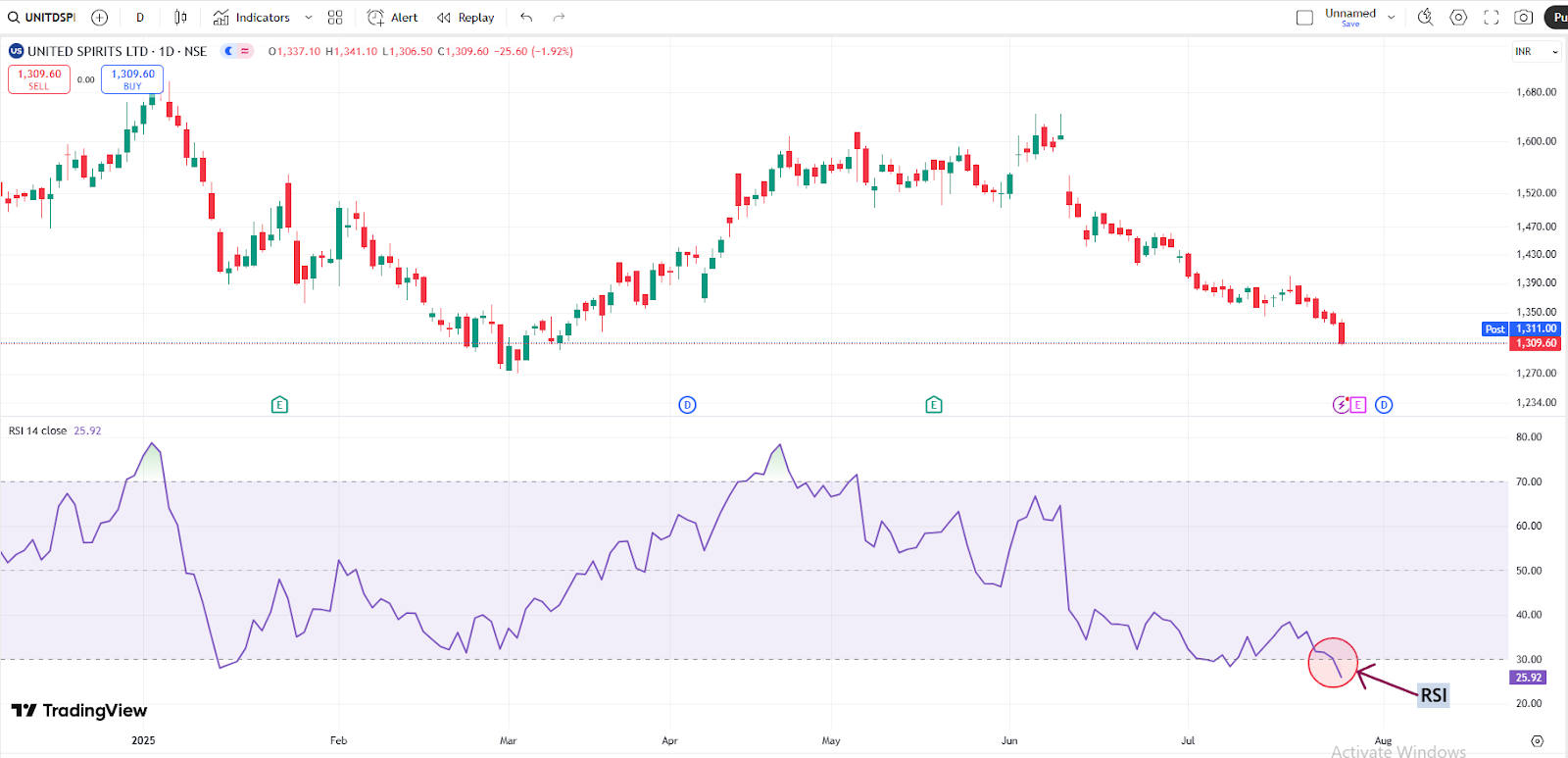Click the dividend D marker near August
This screenshot has width=1568, height=758.
point(1384,404)
